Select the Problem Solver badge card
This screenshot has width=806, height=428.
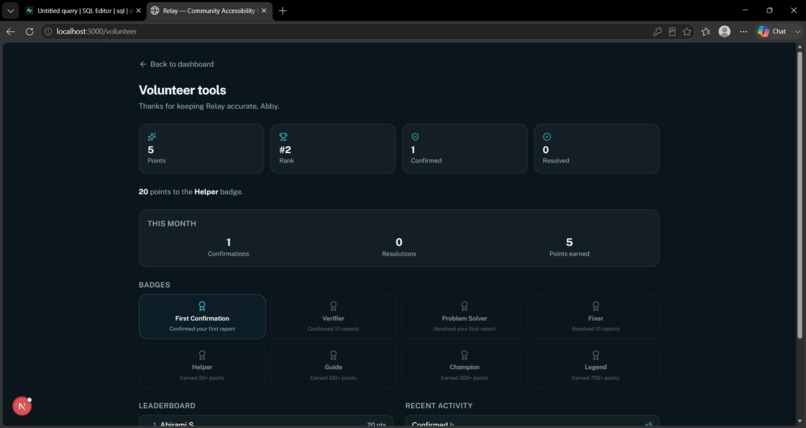coord(464,317)
